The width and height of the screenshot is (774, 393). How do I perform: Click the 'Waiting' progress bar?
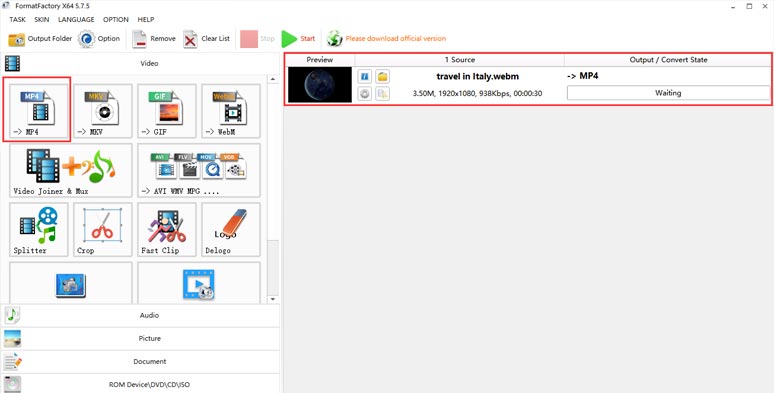tap(668, 93)
